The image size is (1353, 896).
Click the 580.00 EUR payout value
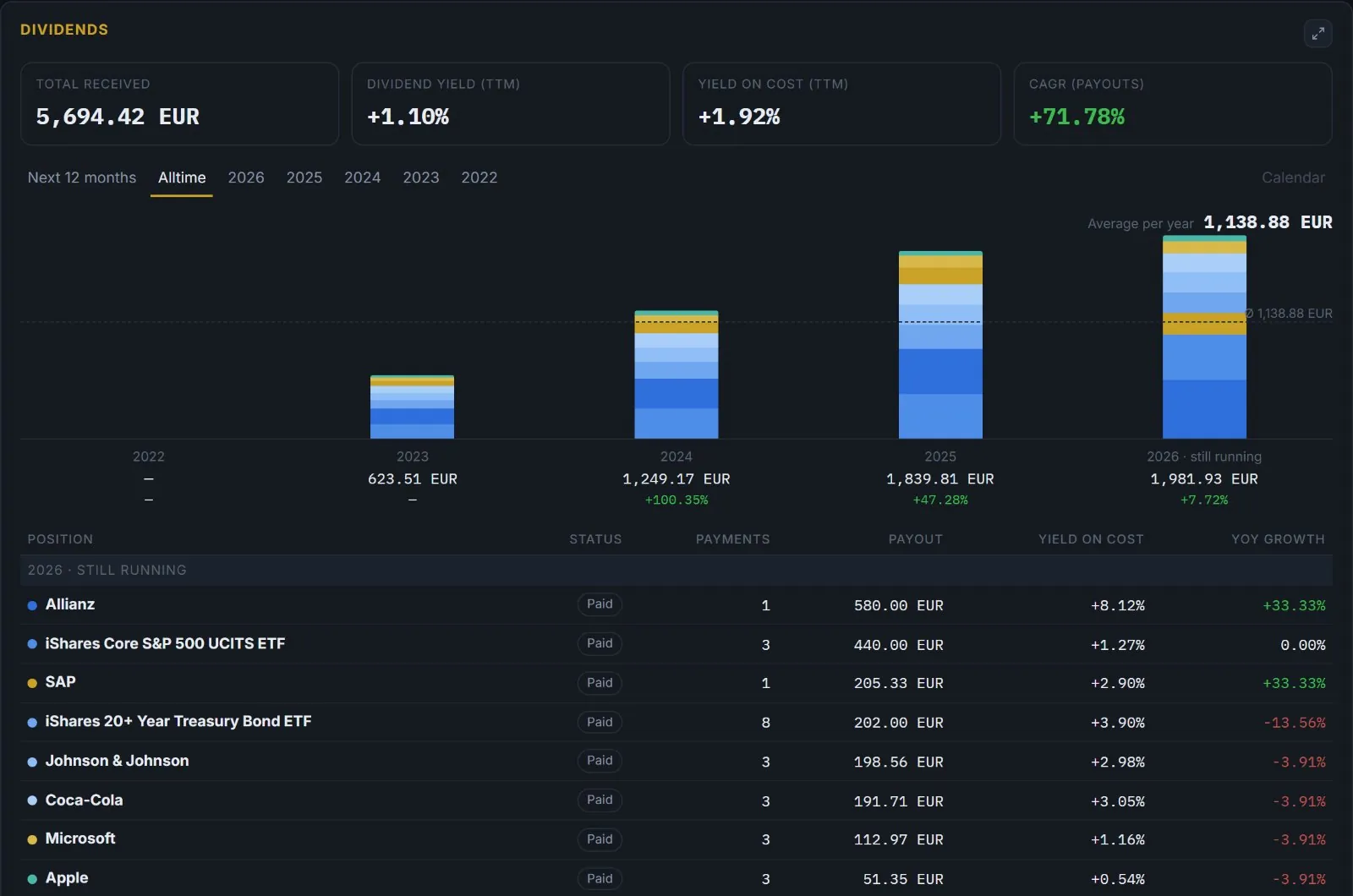tap(898, 606)
